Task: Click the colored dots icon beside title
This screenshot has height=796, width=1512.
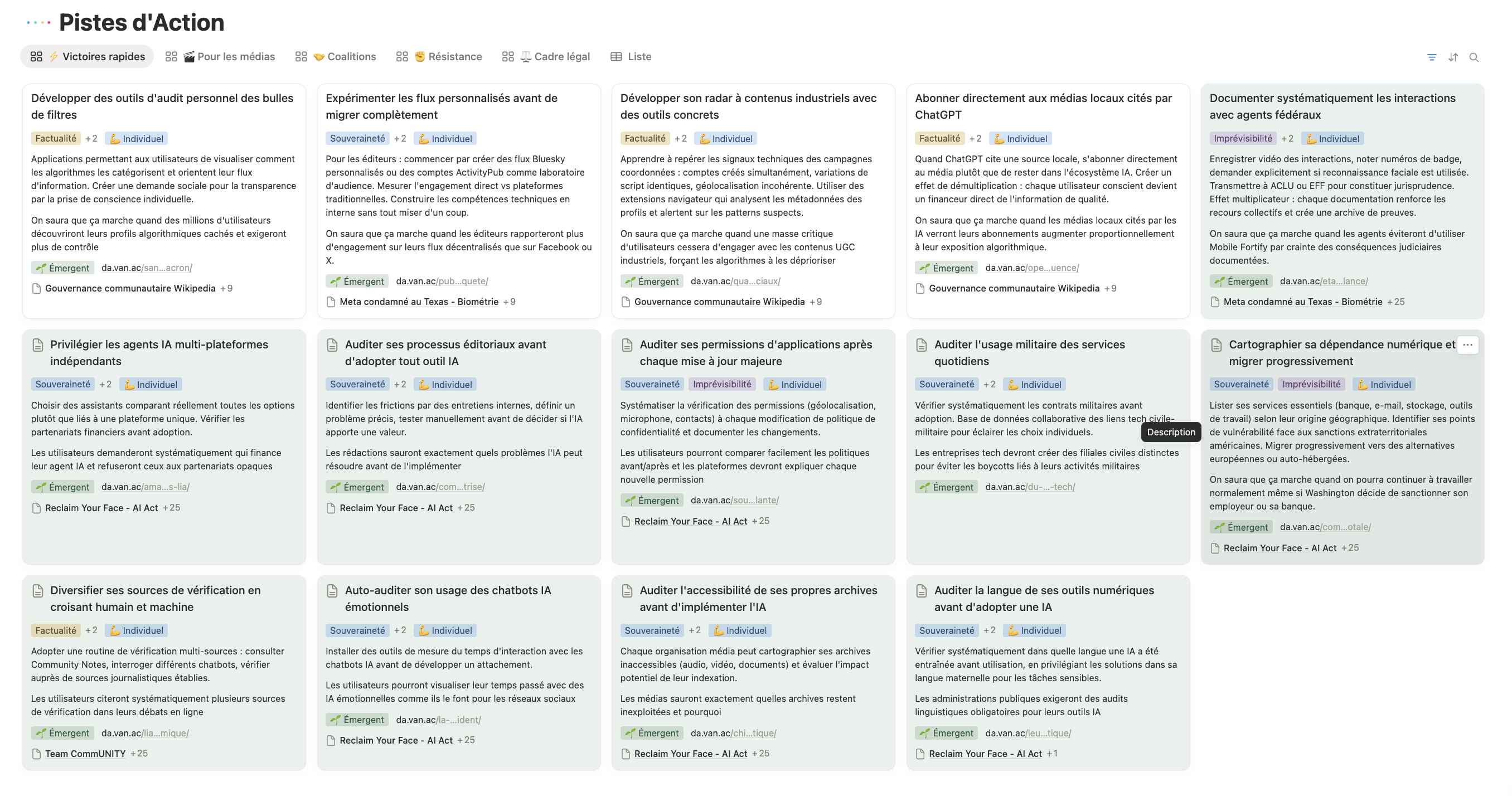Action: pos(38,23)
